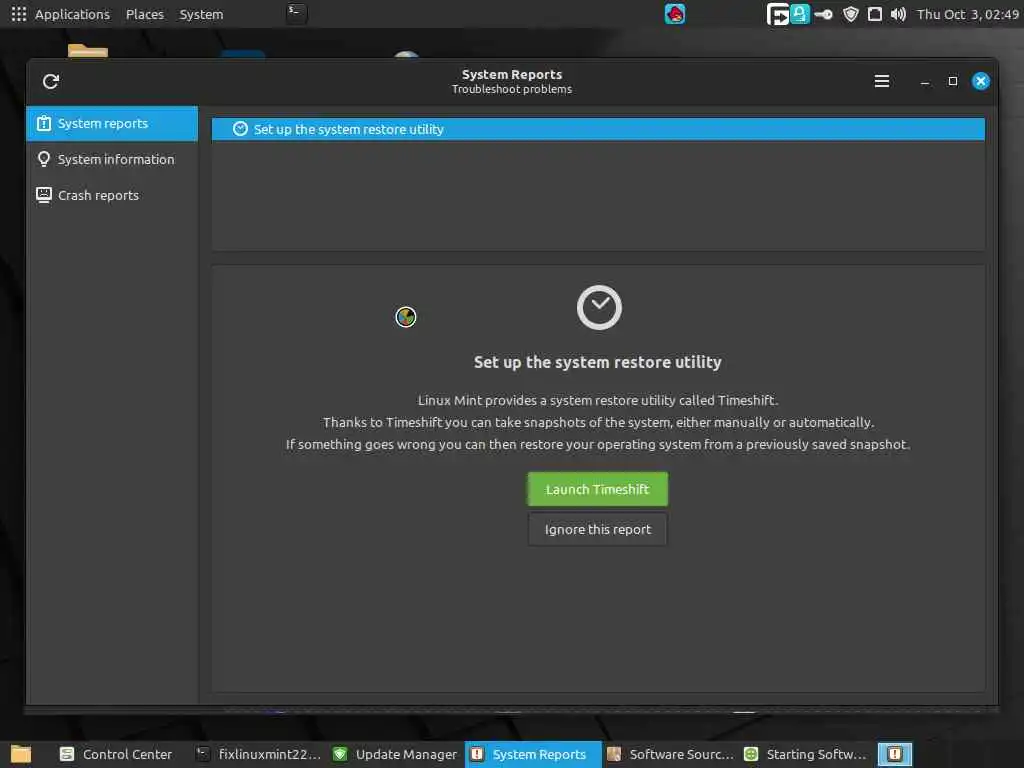
Task: Maximize the System Reports window
Action: tap(953, 81)
